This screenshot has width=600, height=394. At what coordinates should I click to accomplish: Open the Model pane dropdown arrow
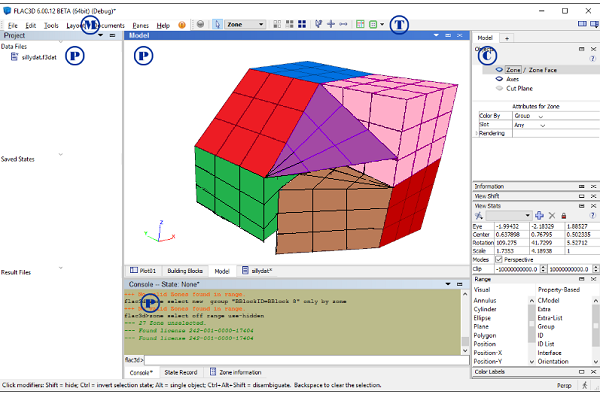[436, 36]
